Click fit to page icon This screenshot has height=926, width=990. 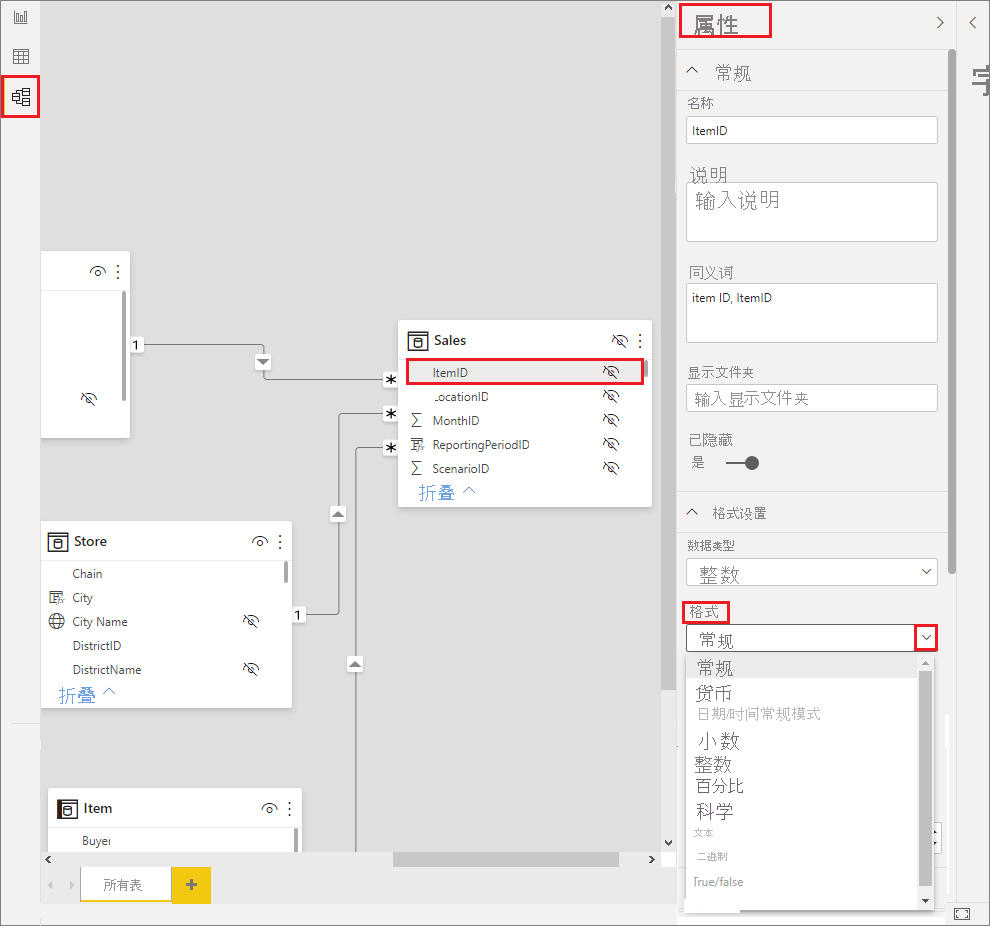pyautogui.click(x=962, y=914)
